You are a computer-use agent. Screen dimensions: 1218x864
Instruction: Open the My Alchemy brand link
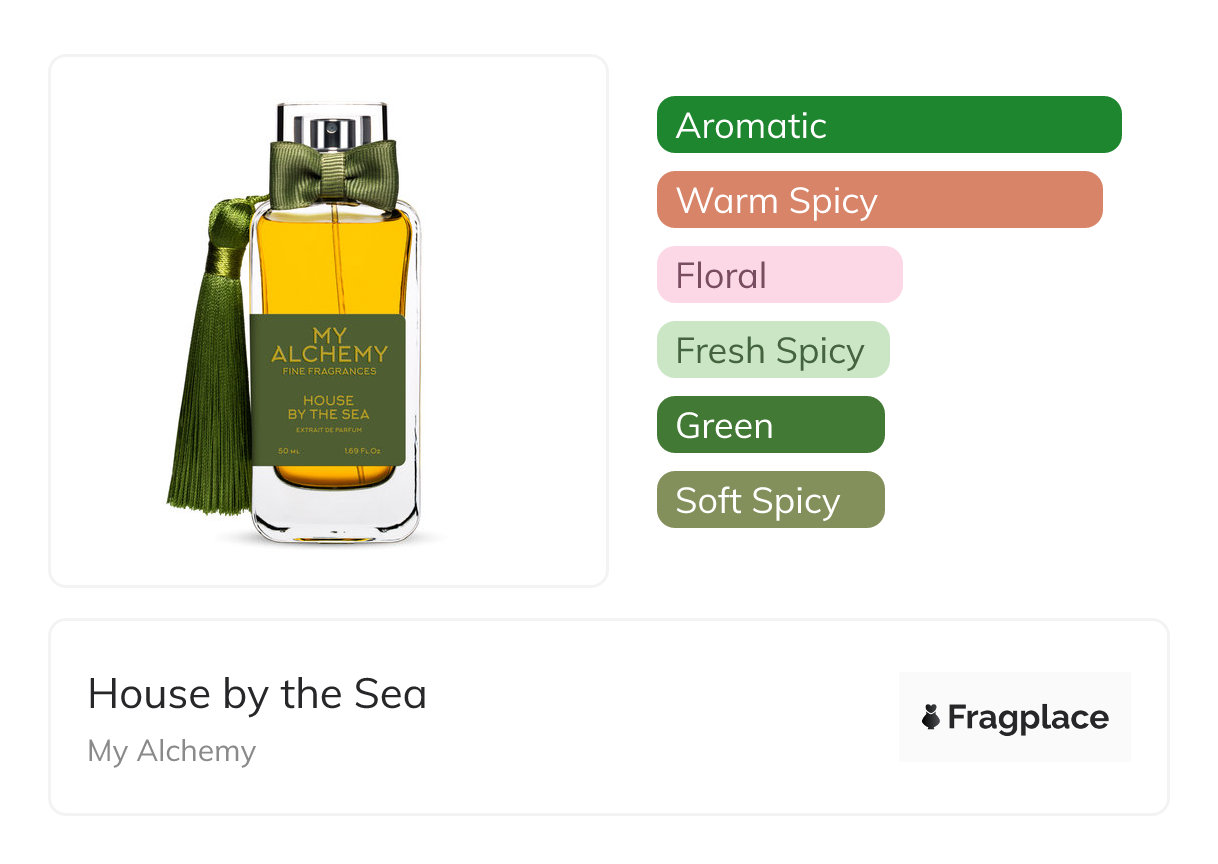pos(172,751)
